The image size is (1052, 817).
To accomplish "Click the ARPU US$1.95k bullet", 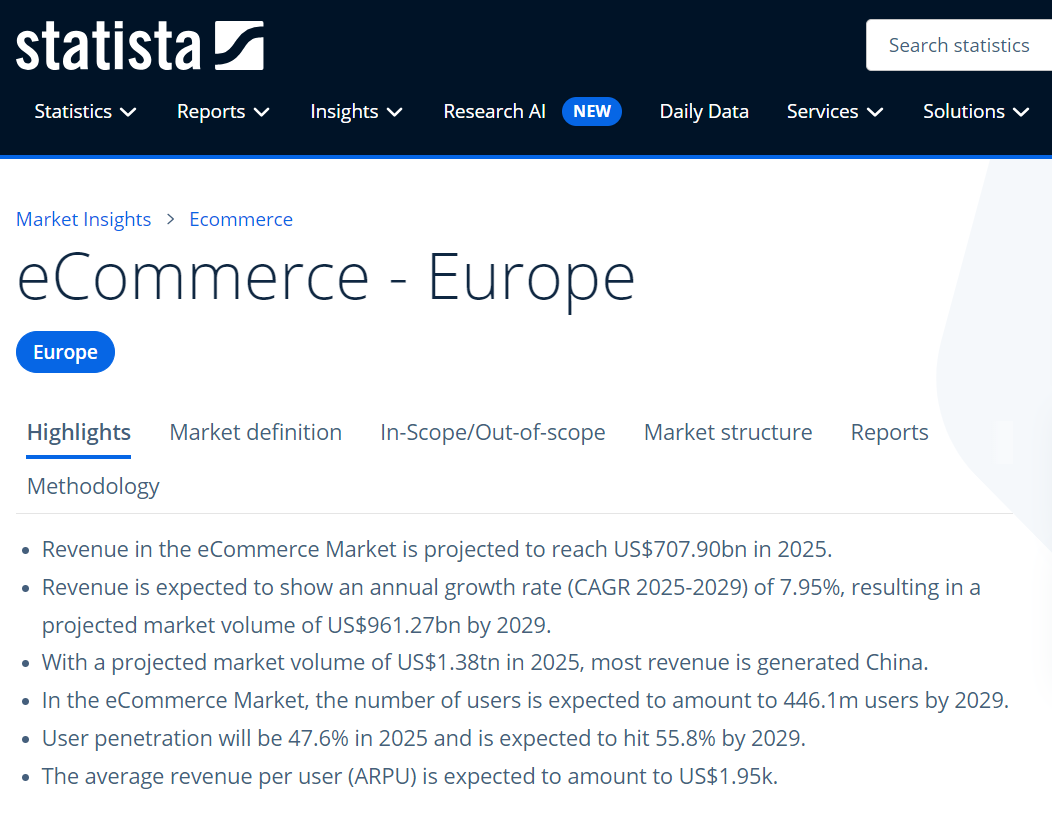I will pyautogui.click(x=410, y=776).
